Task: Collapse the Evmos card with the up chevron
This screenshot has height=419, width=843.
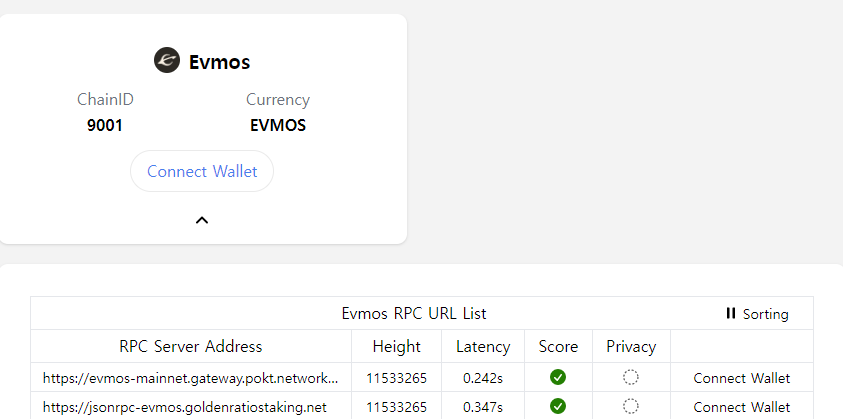Action: 202,220
